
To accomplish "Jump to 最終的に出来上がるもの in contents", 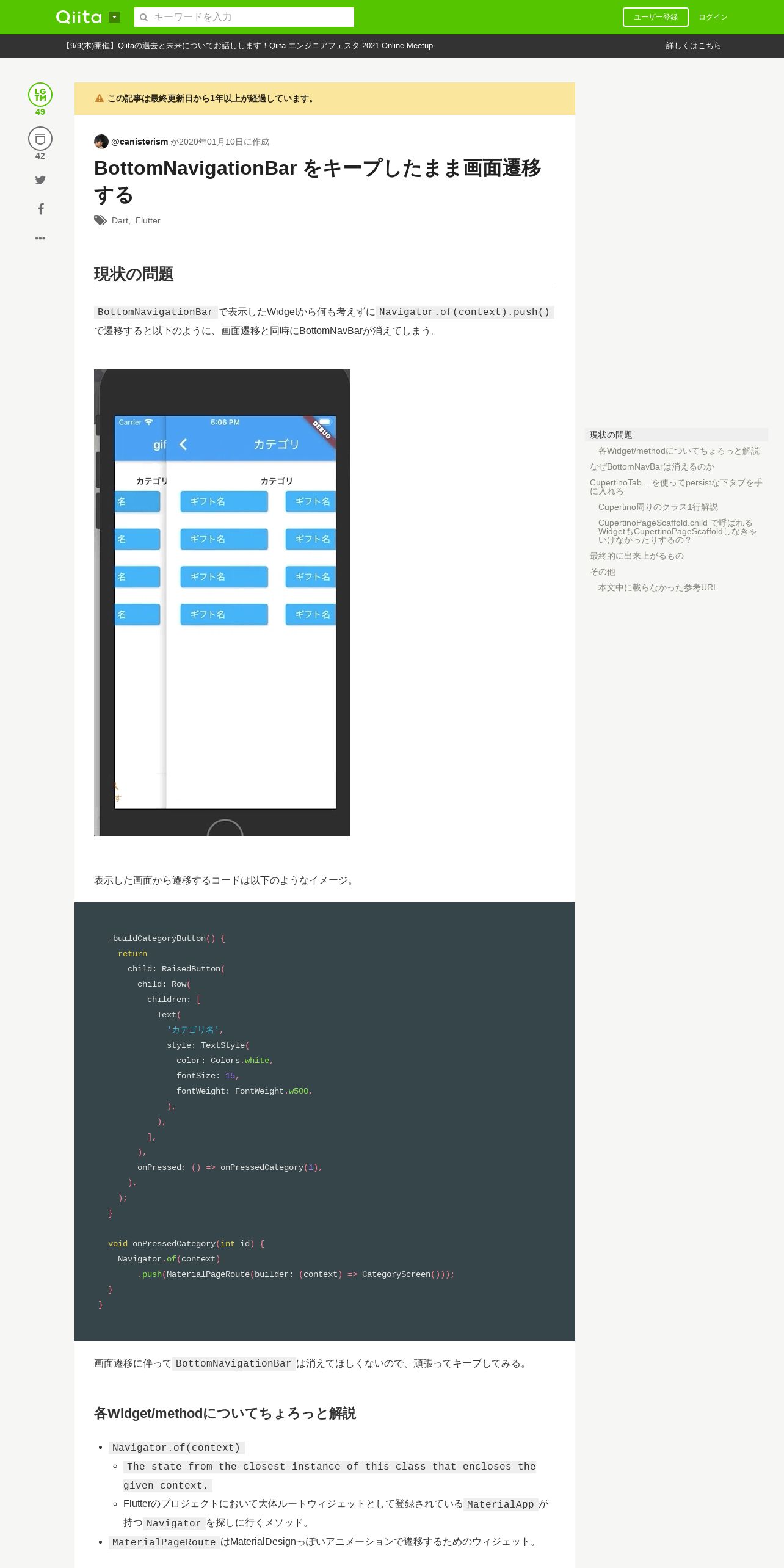I will [637, 556].
